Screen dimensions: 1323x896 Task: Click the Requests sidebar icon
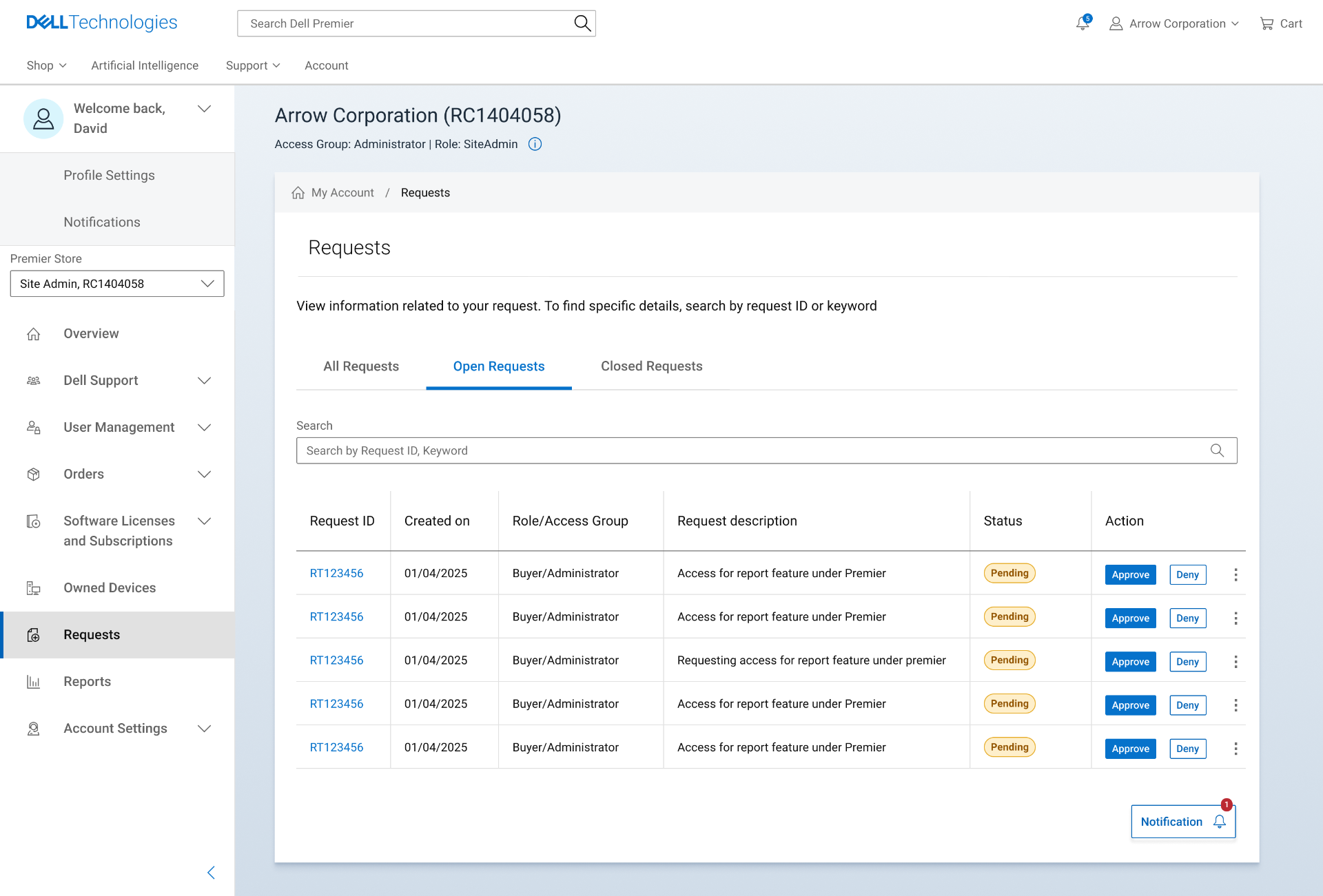click(33, 635)
